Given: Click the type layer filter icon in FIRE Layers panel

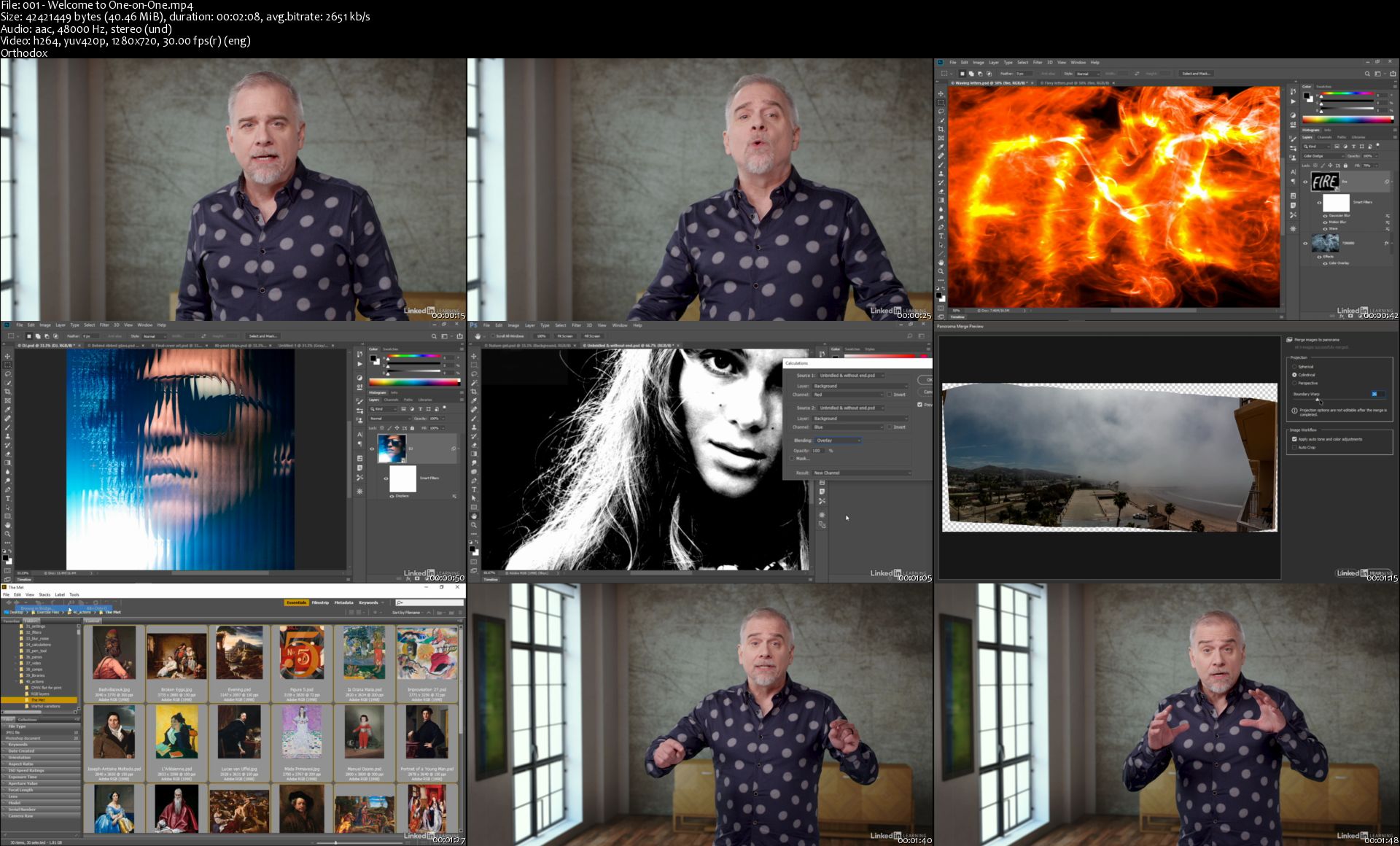Looking at the screenshot, I should (1353, 147).
